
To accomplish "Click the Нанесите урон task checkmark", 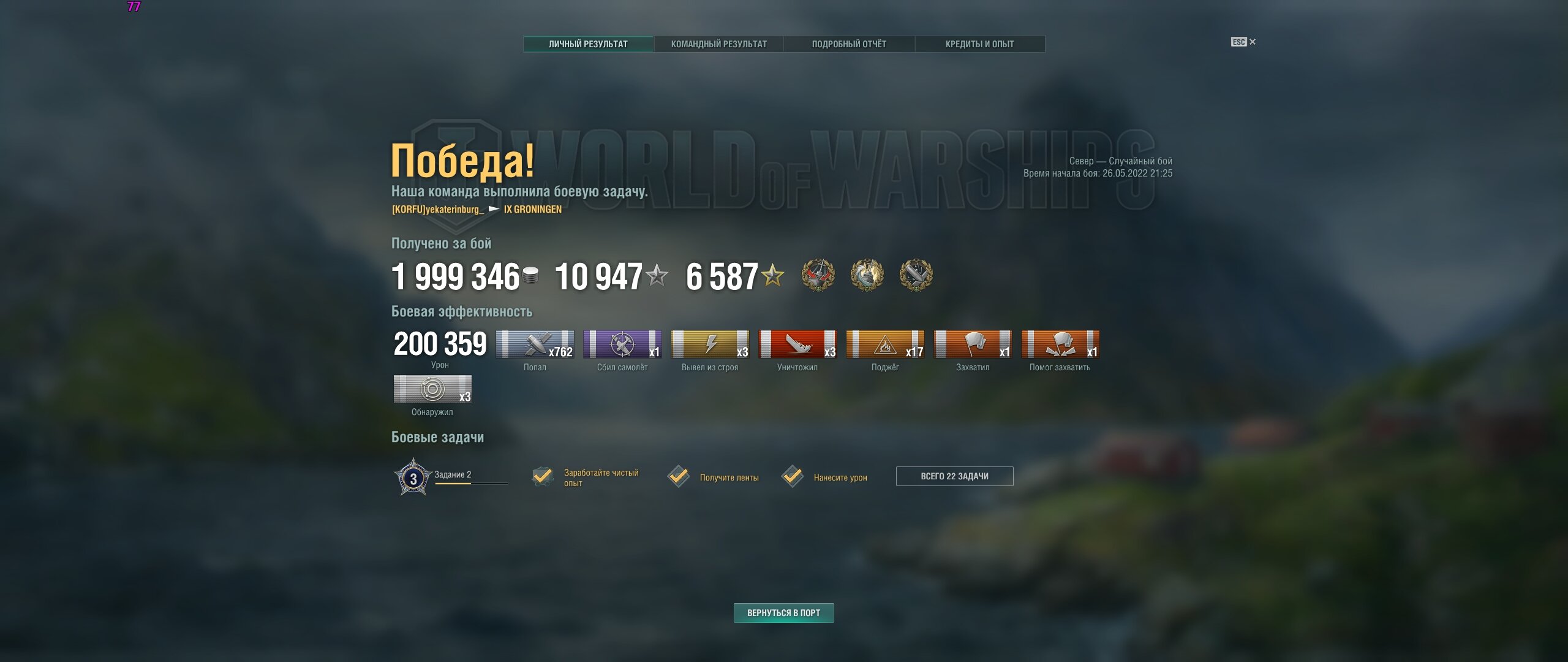I will [793, 476].
